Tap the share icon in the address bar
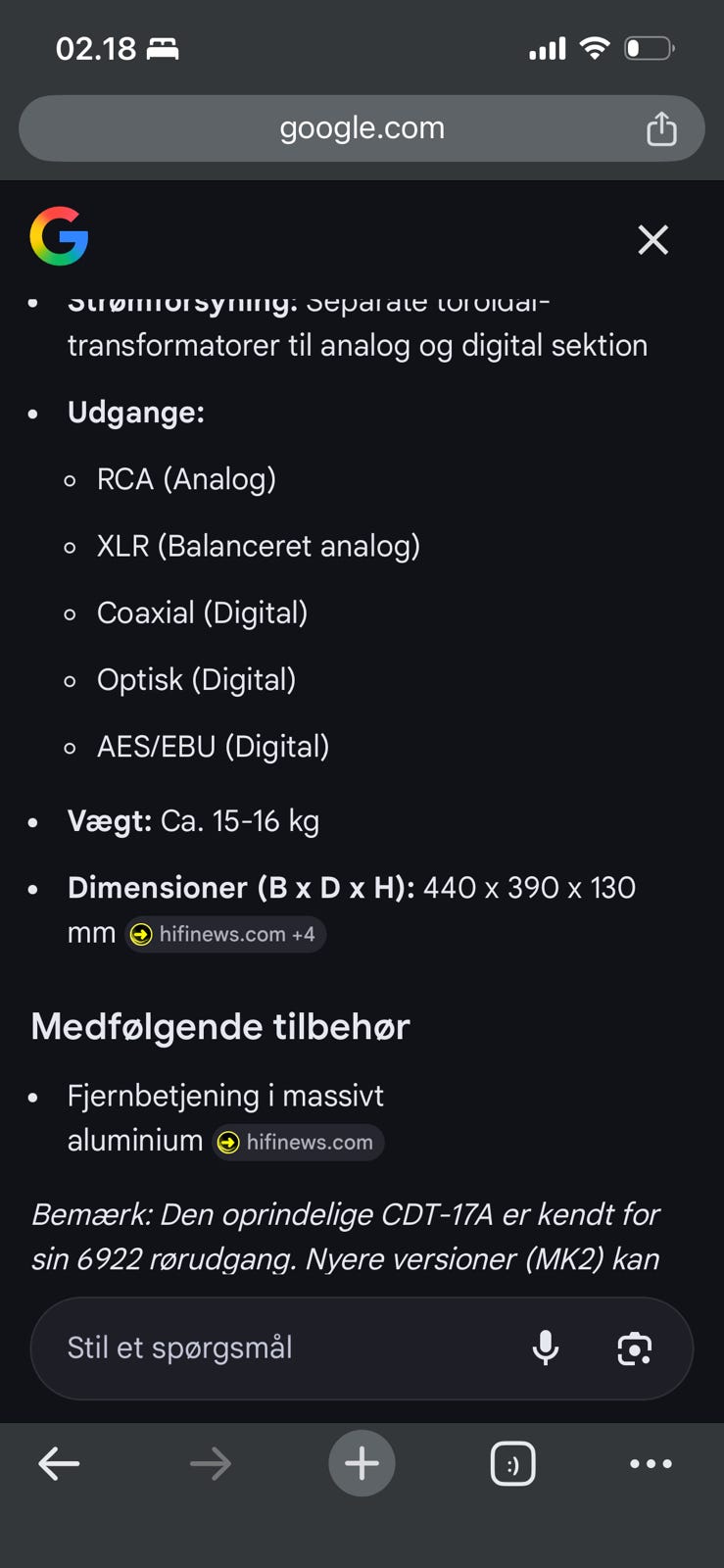The height and width of the screenshot is (1568, 724). pos(661,127)
